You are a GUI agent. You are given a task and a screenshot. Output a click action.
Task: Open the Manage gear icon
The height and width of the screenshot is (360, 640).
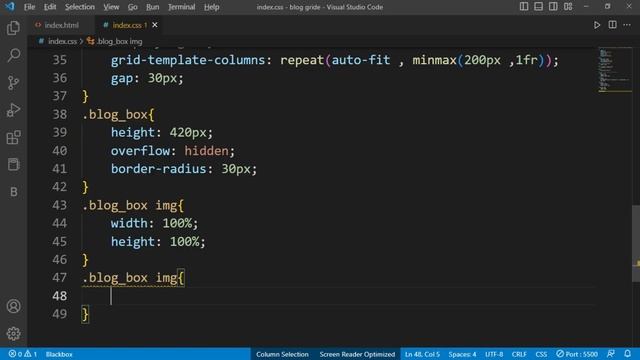[x=13, y=333]
